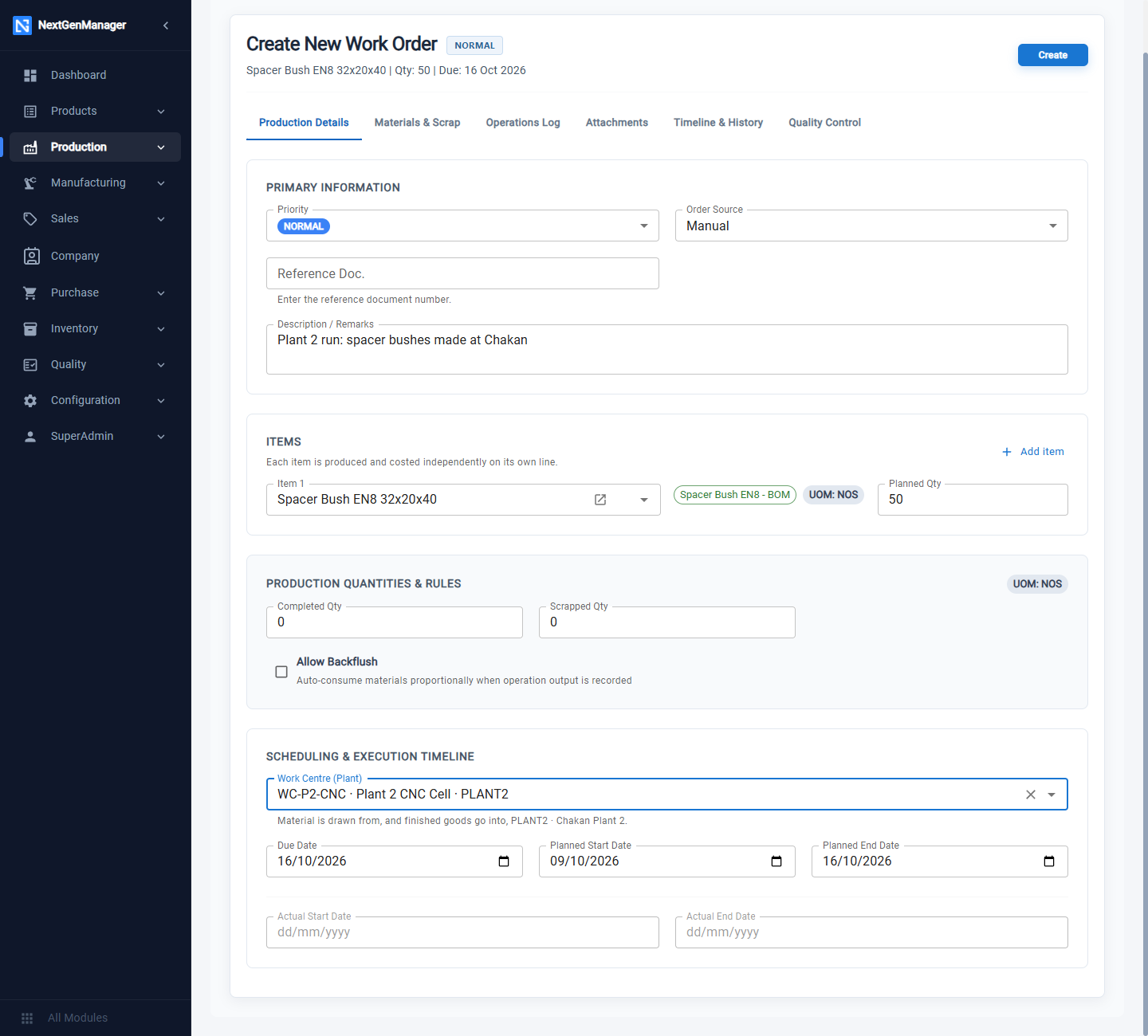1148x1036 pixels.
Task: Open Dashboard via its grid icon
Action: pos(30,75)
